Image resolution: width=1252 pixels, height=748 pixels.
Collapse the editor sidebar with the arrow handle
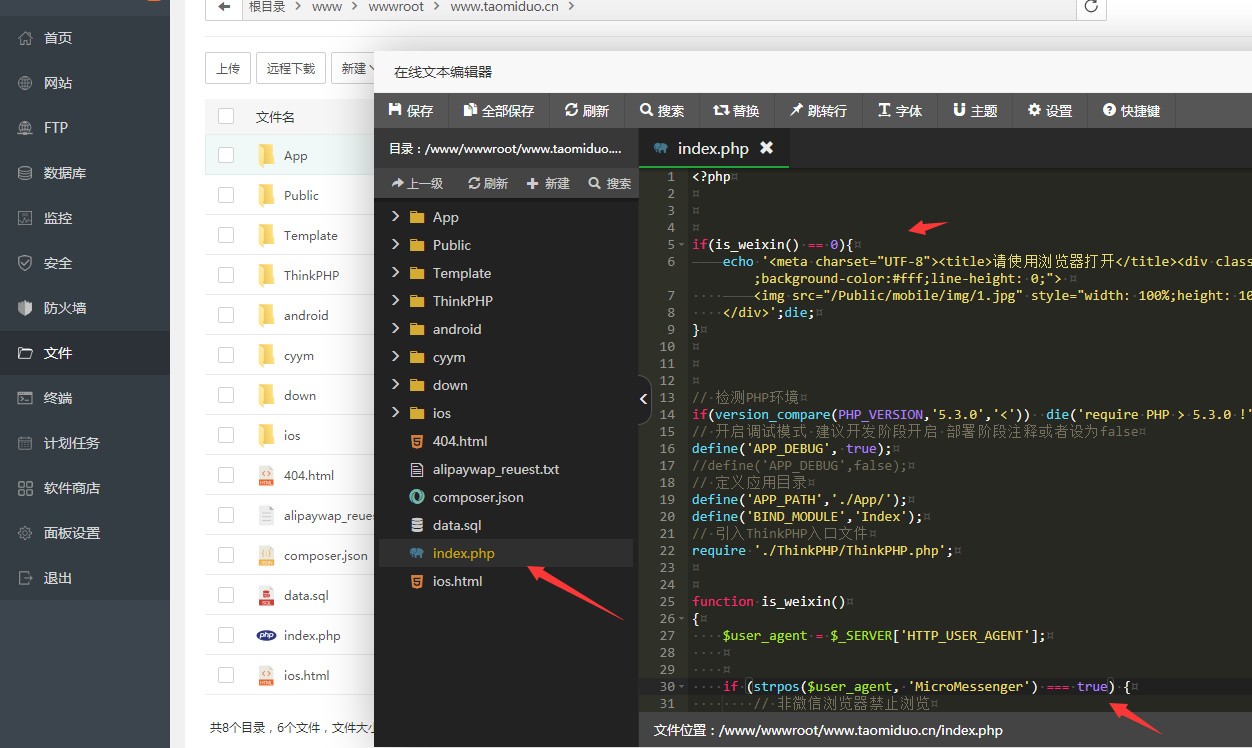(x=644, y=399)
